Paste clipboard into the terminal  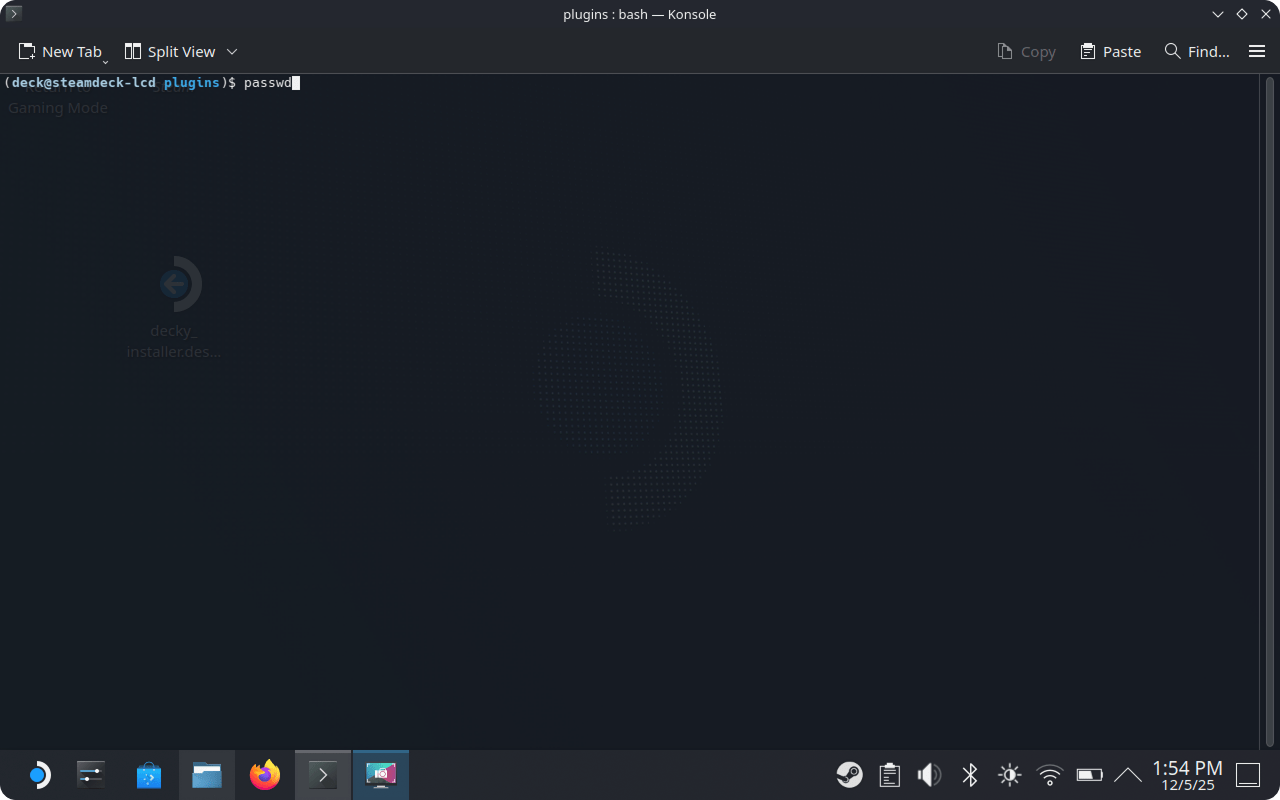1110,52
